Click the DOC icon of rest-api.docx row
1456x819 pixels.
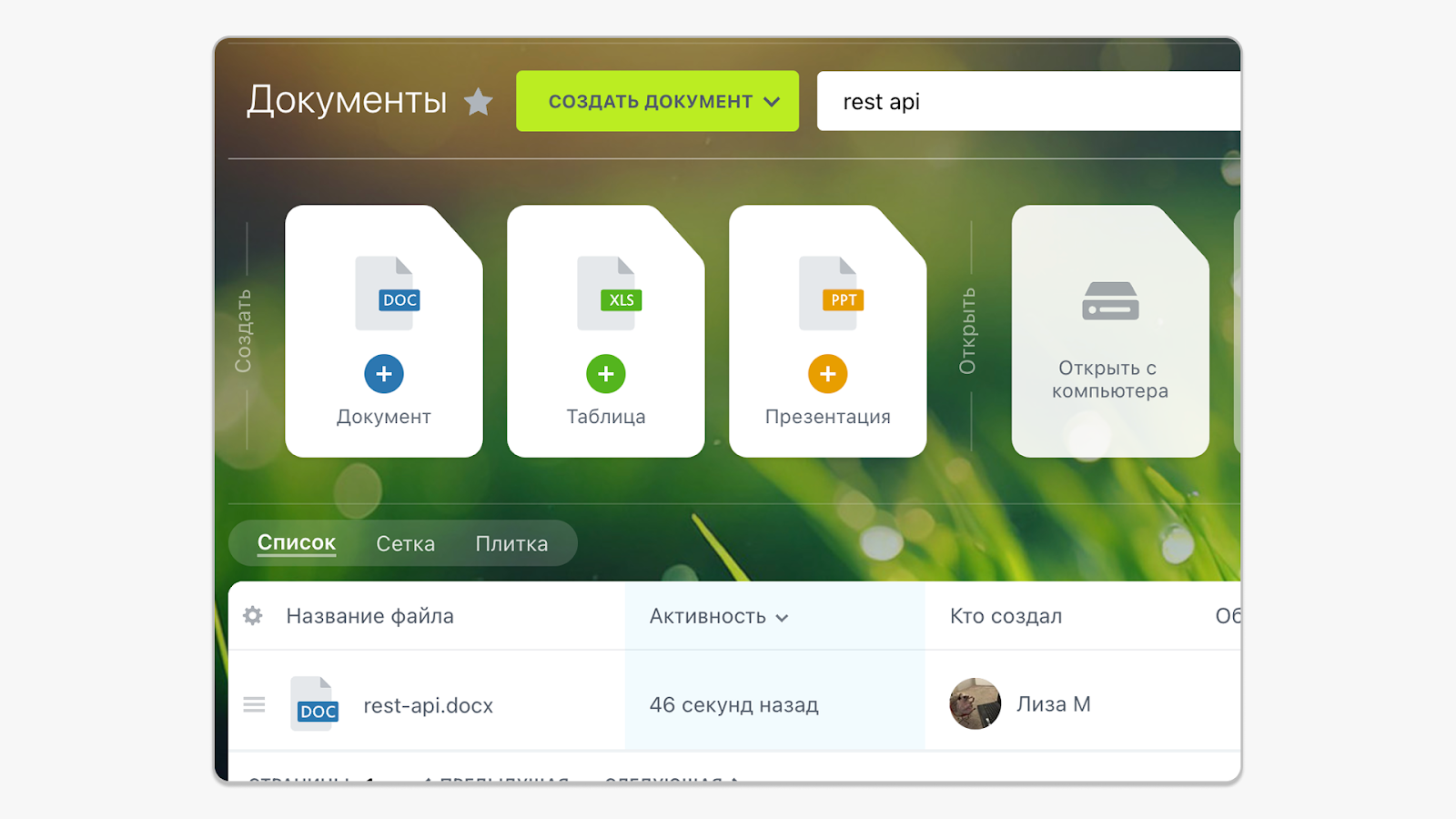point(315,703)
